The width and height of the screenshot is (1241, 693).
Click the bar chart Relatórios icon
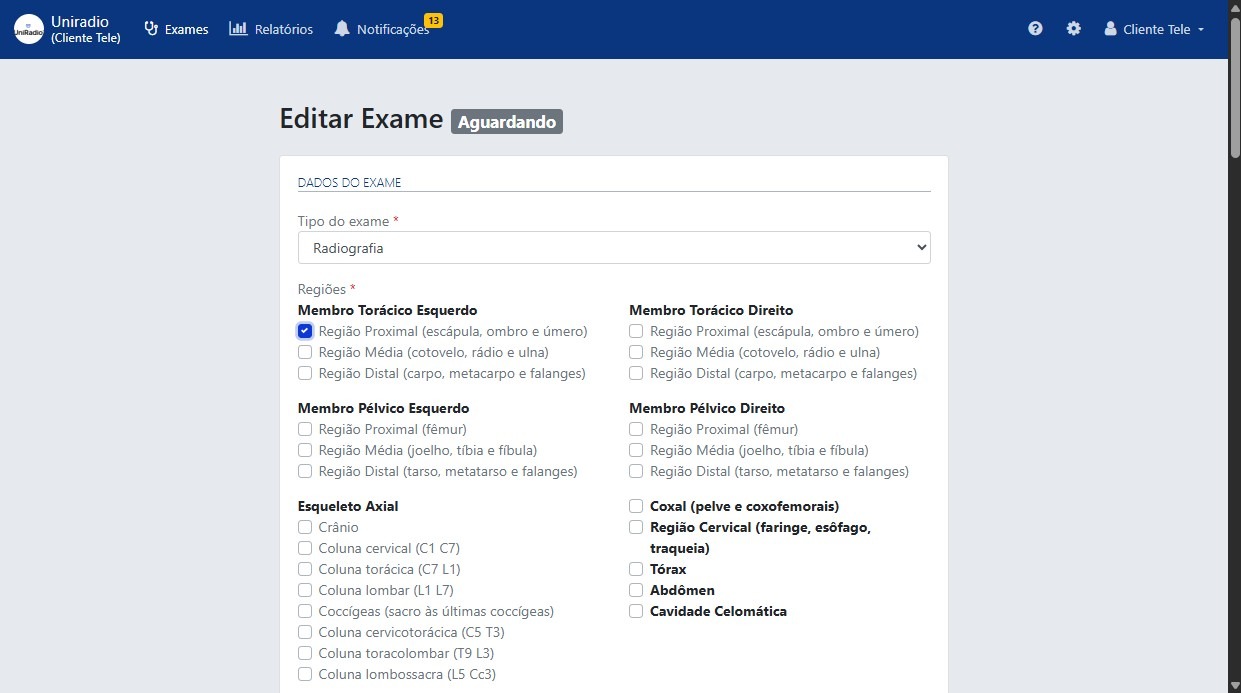coord(238,29)
